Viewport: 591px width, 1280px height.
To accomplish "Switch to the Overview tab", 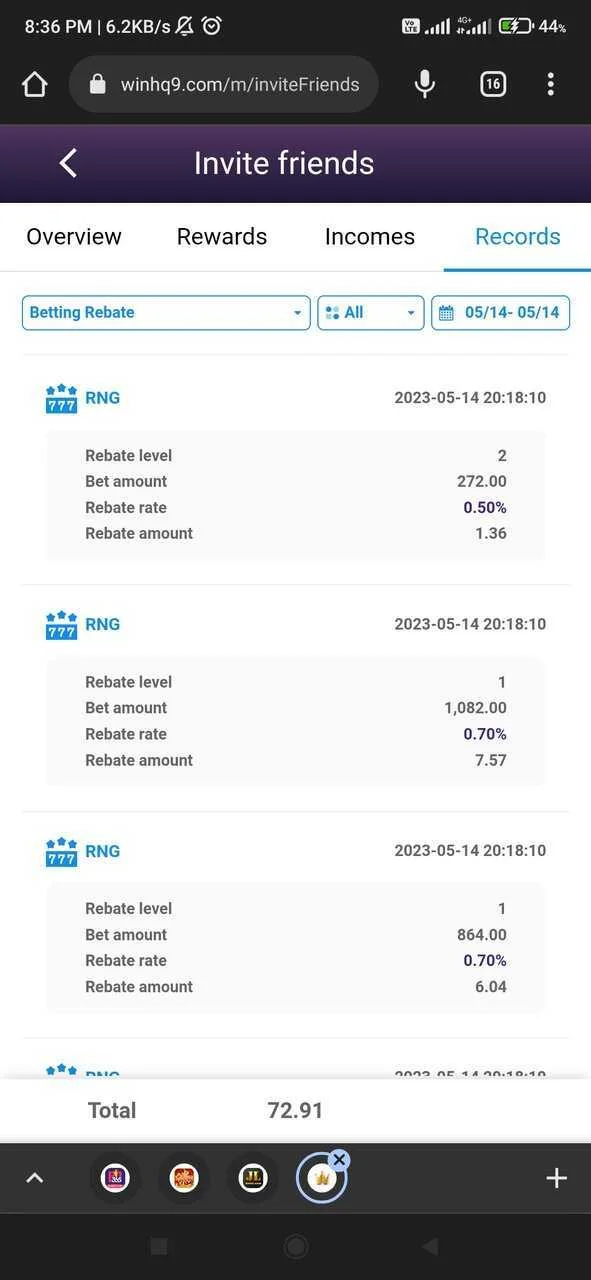I will [74, 237].
